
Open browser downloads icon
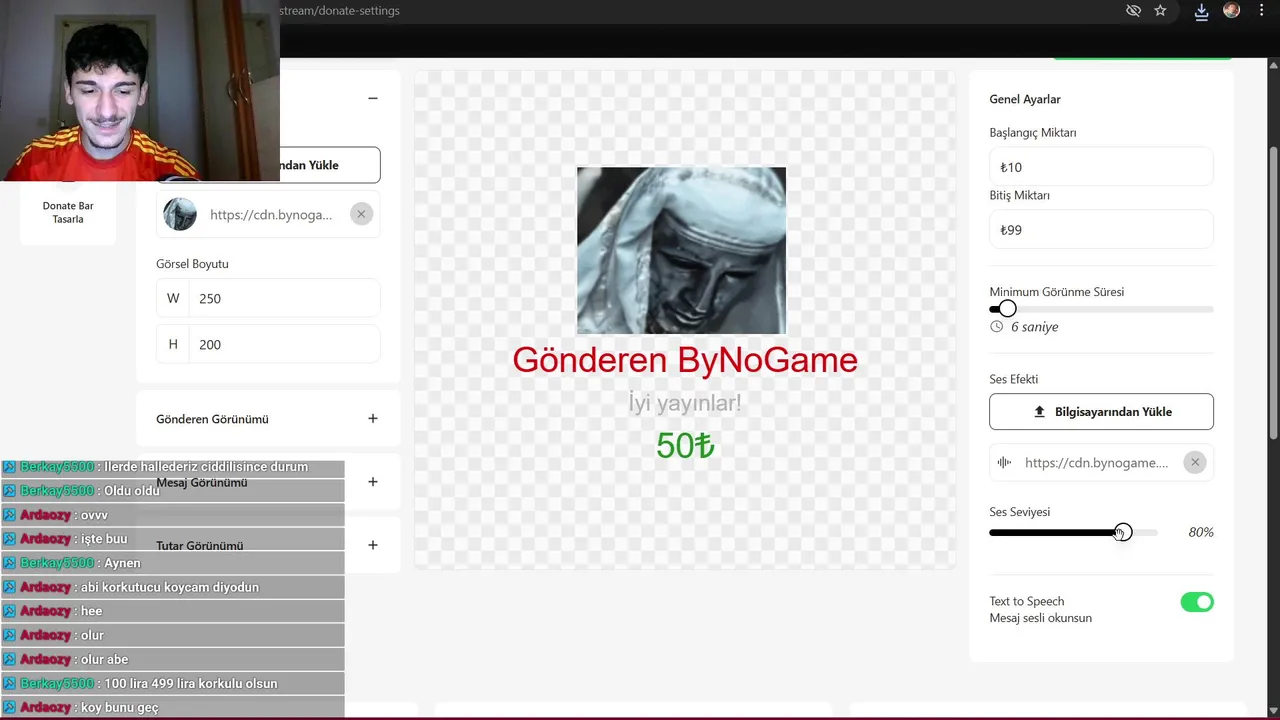[1202, 11]
